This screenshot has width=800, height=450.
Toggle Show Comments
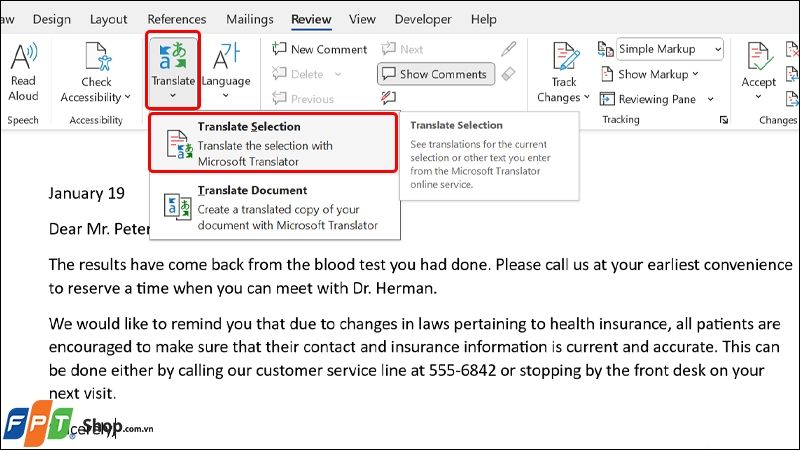point(436,74)
